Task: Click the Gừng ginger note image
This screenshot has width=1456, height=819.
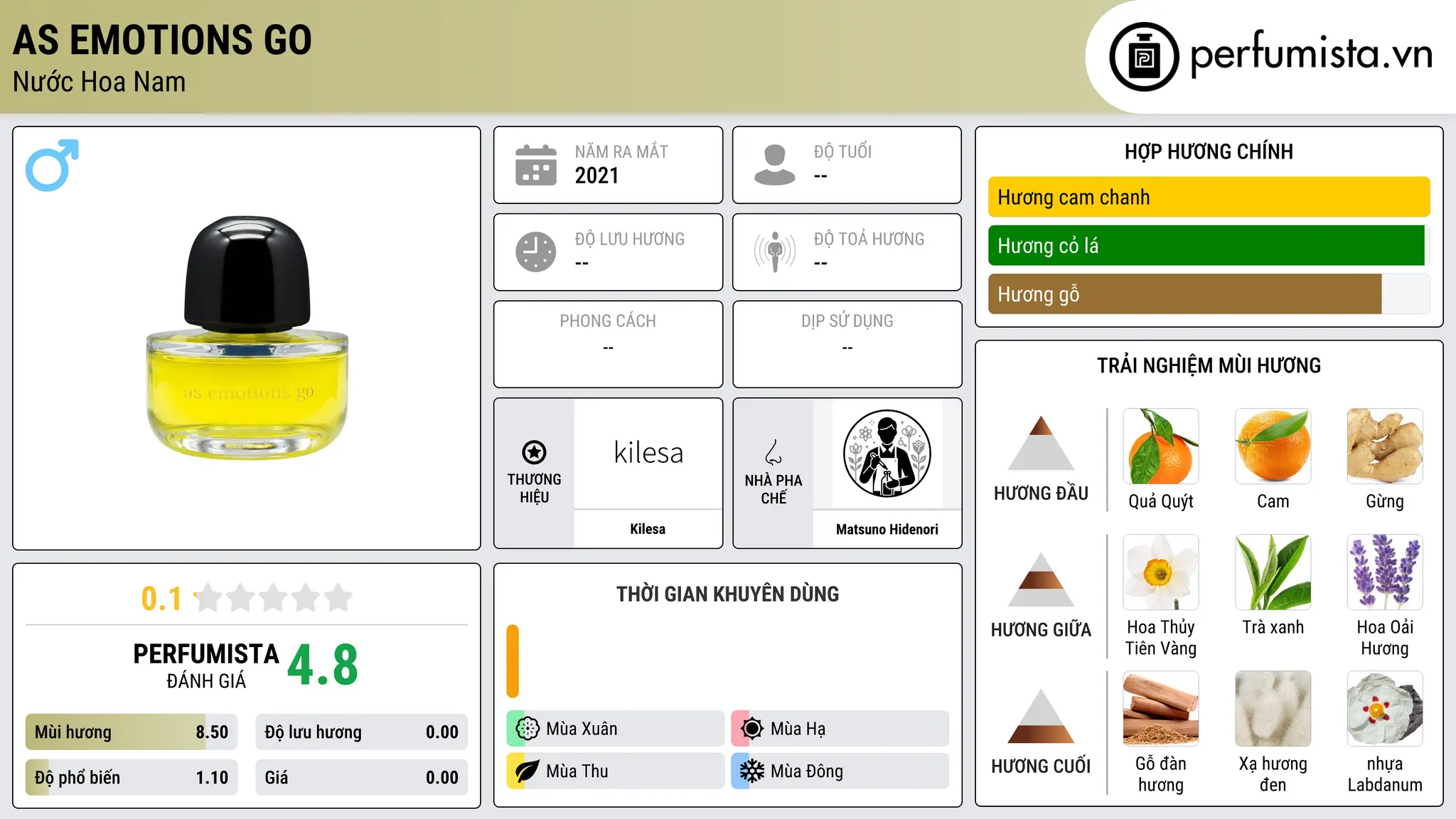Action: click(x=1385, y=446)
